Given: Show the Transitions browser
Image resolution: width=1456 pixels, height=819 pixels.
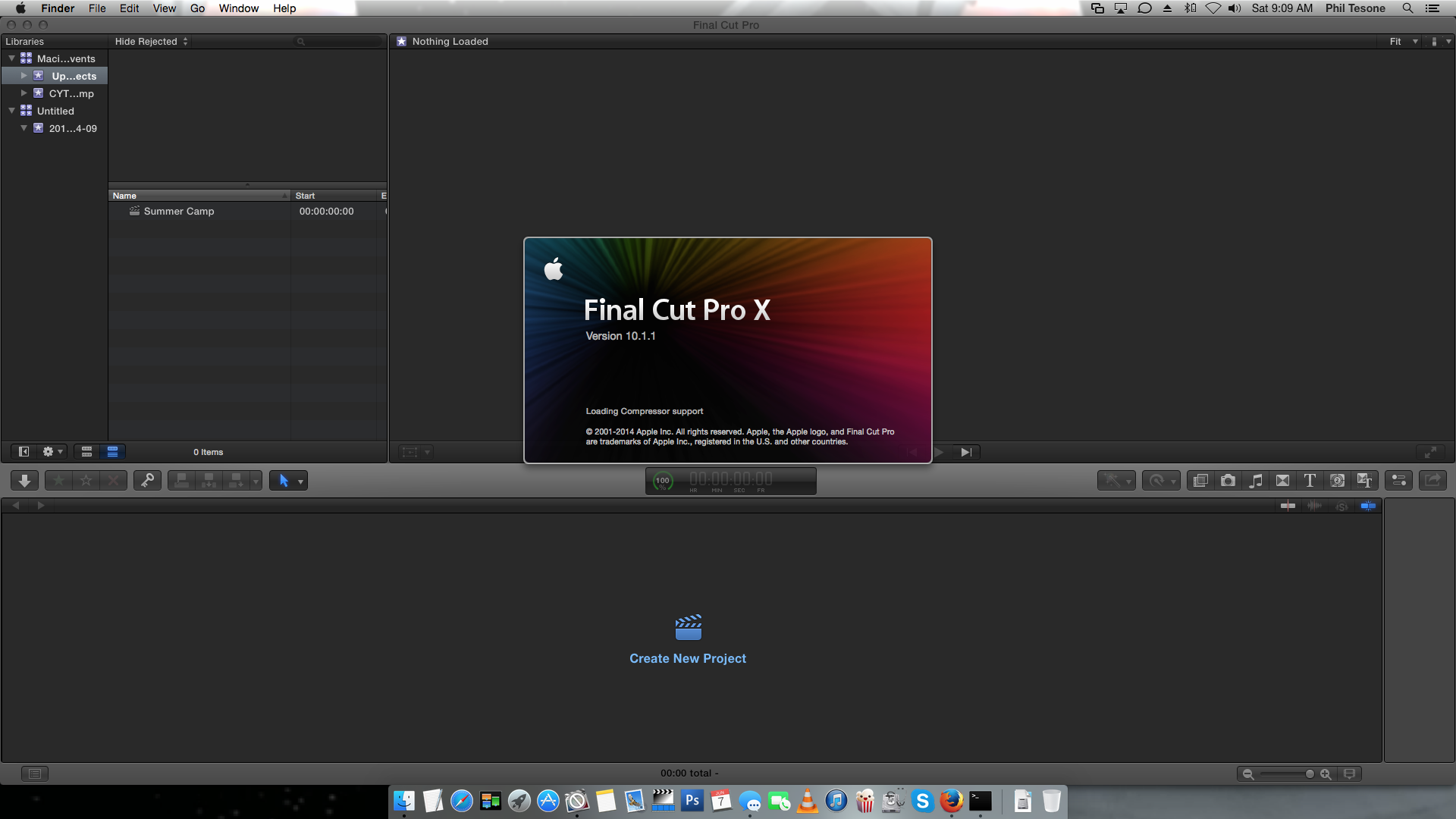Looking at the screenshot, I should tap(1282, 481).
